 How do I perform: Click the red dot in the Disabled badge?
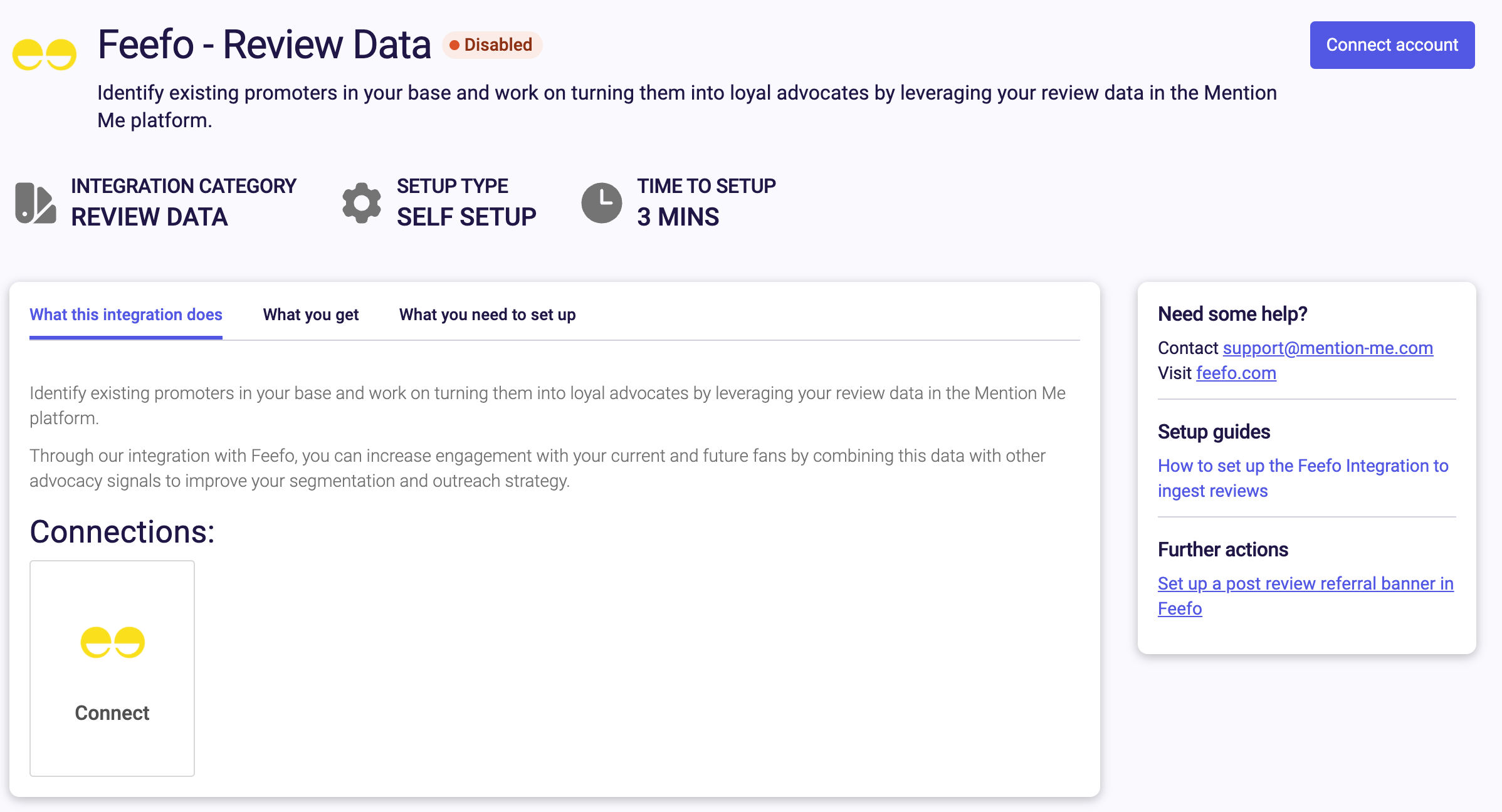(454, 45)
